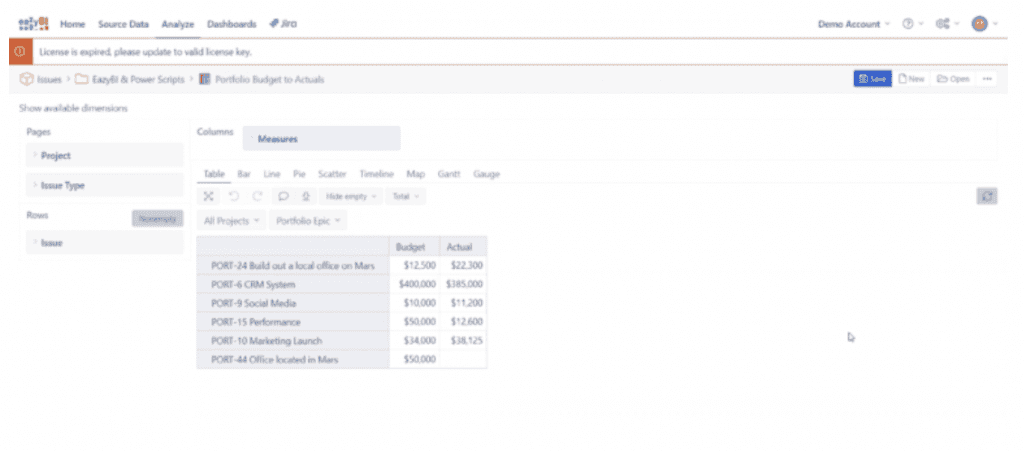
Task: Open the Hide empty dropdown
Action: pyautogui.click(x=351, y=196)
